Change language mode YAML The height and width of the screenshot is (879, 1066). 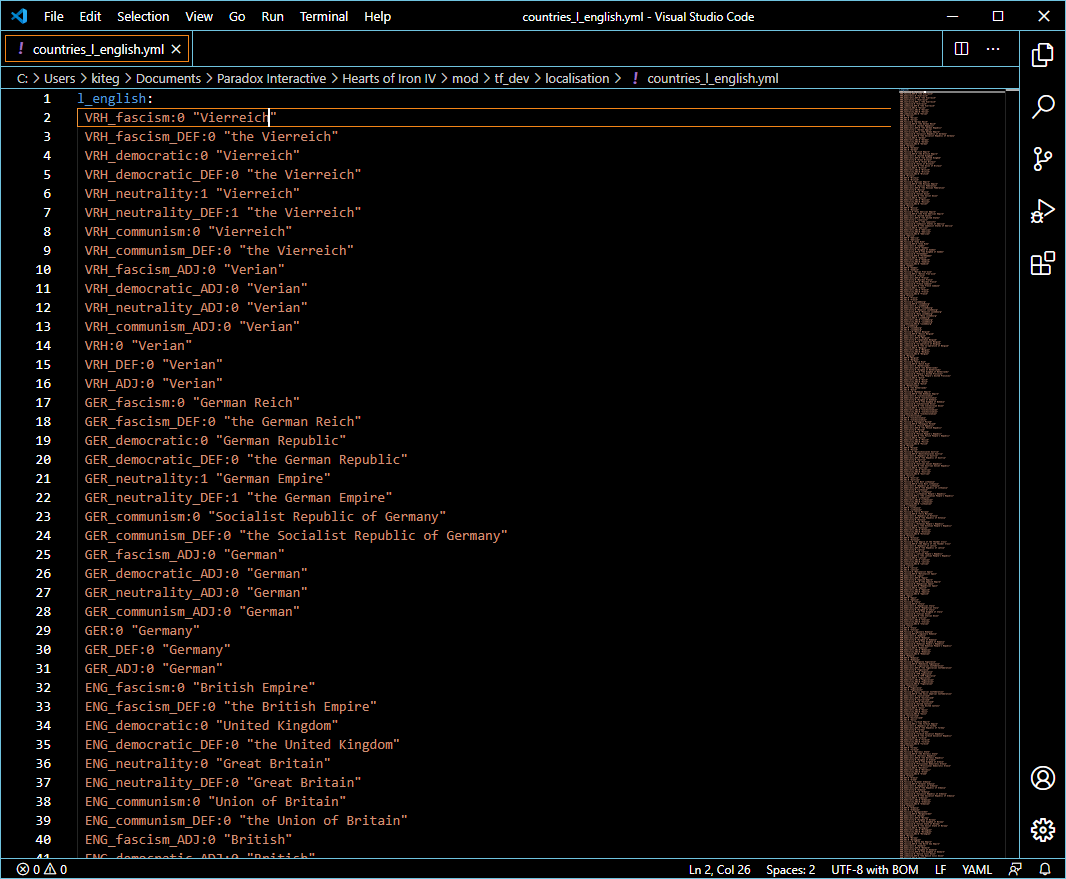pos(976,869)
